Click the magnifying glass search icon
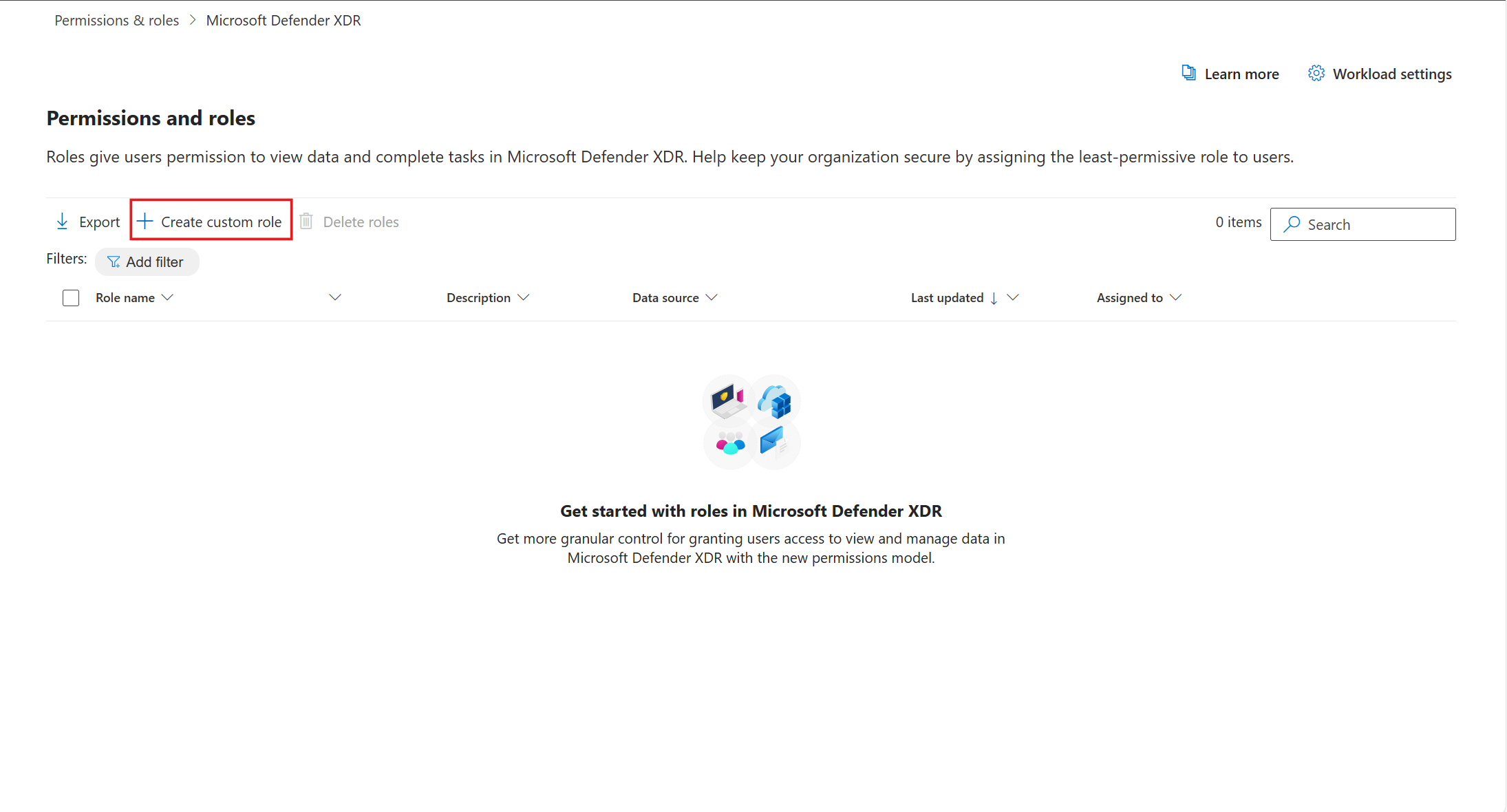The height and width of the screenshot is (812, 1507). pos(1292,224)
